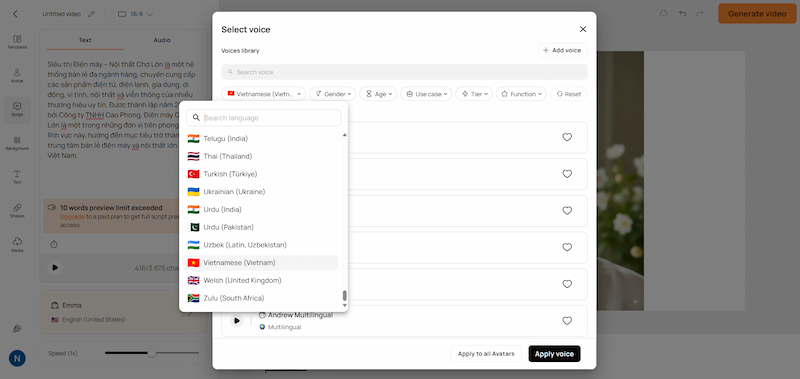Open the Avatar sidebar panel
The image size is (800, 379).
point(17,76)
